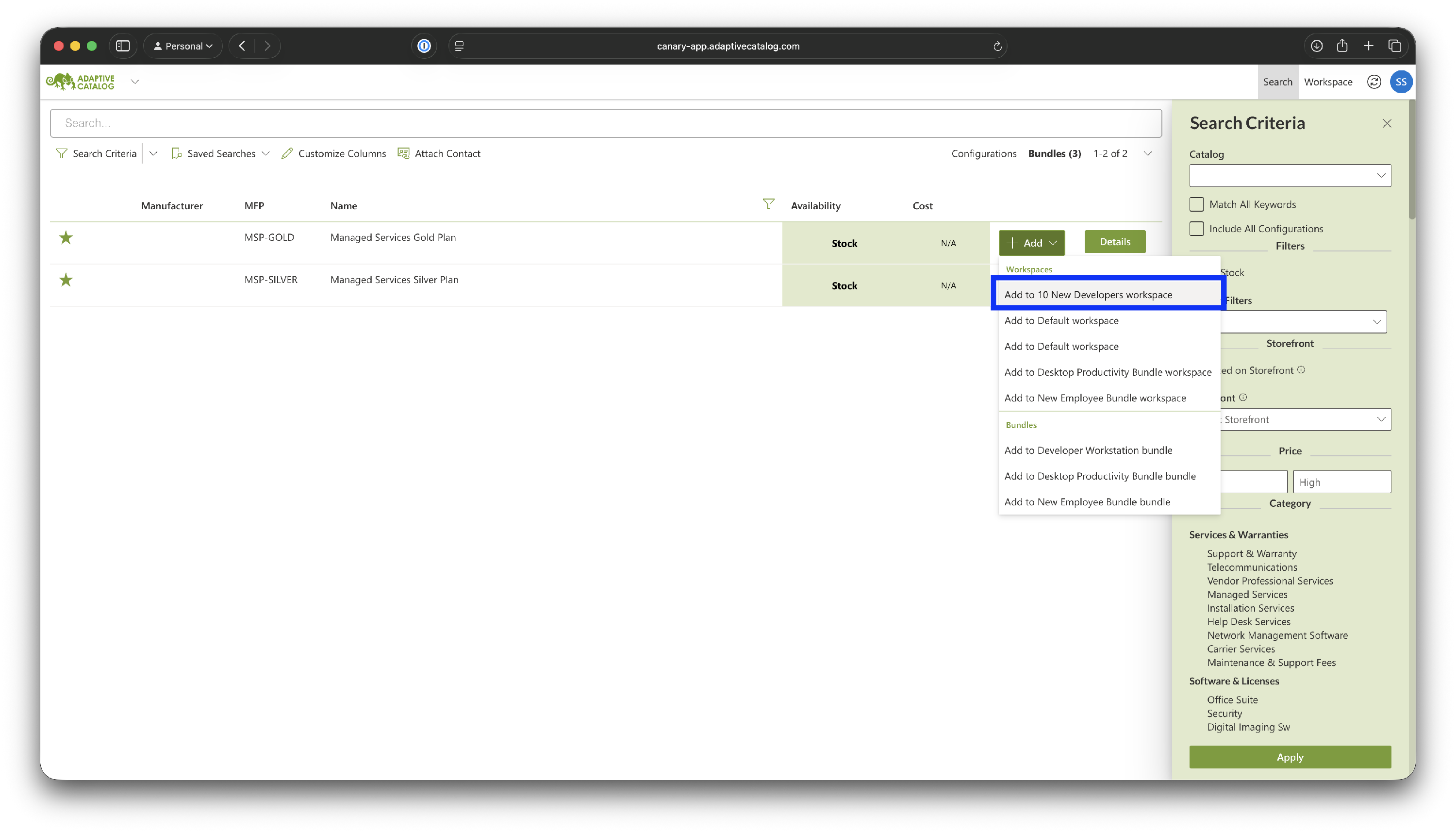Switch to the Workspace tab
Image resolution: width=1456 pixels, height=833 pixels.
1327,82
